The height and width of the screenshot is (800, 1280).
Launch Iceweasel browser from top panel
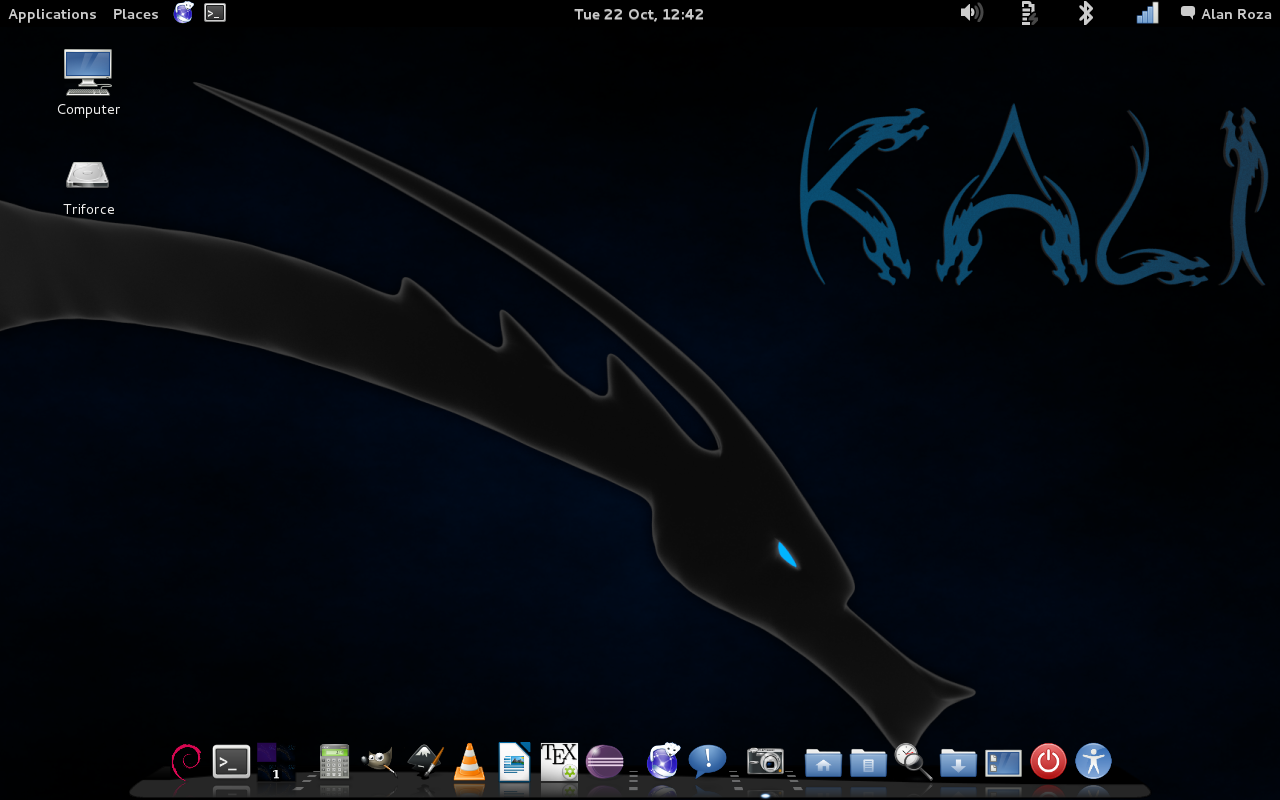pyautogui.click(x=183, y=13)
